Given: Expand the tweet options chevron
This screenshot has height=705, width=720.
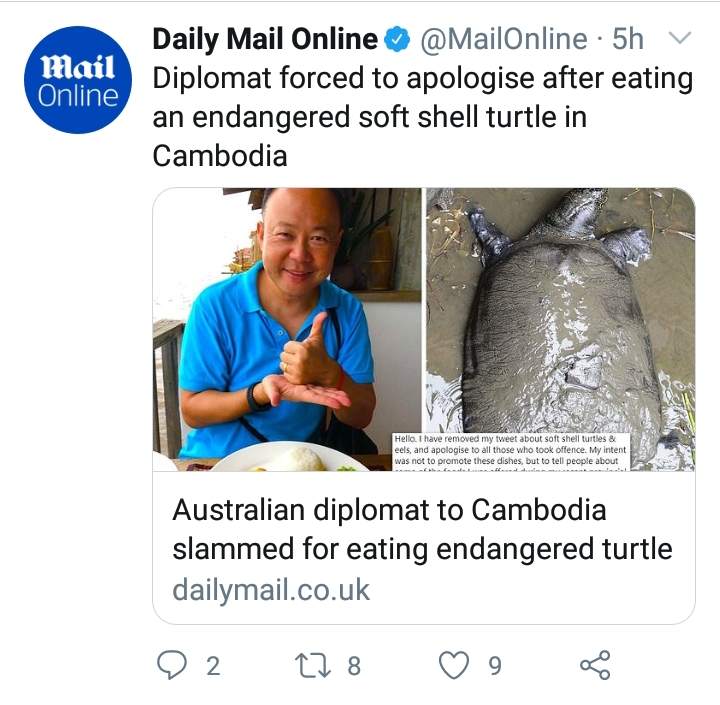Looking at the screenshot, I should pyautogui.click(x=679, y=37).
